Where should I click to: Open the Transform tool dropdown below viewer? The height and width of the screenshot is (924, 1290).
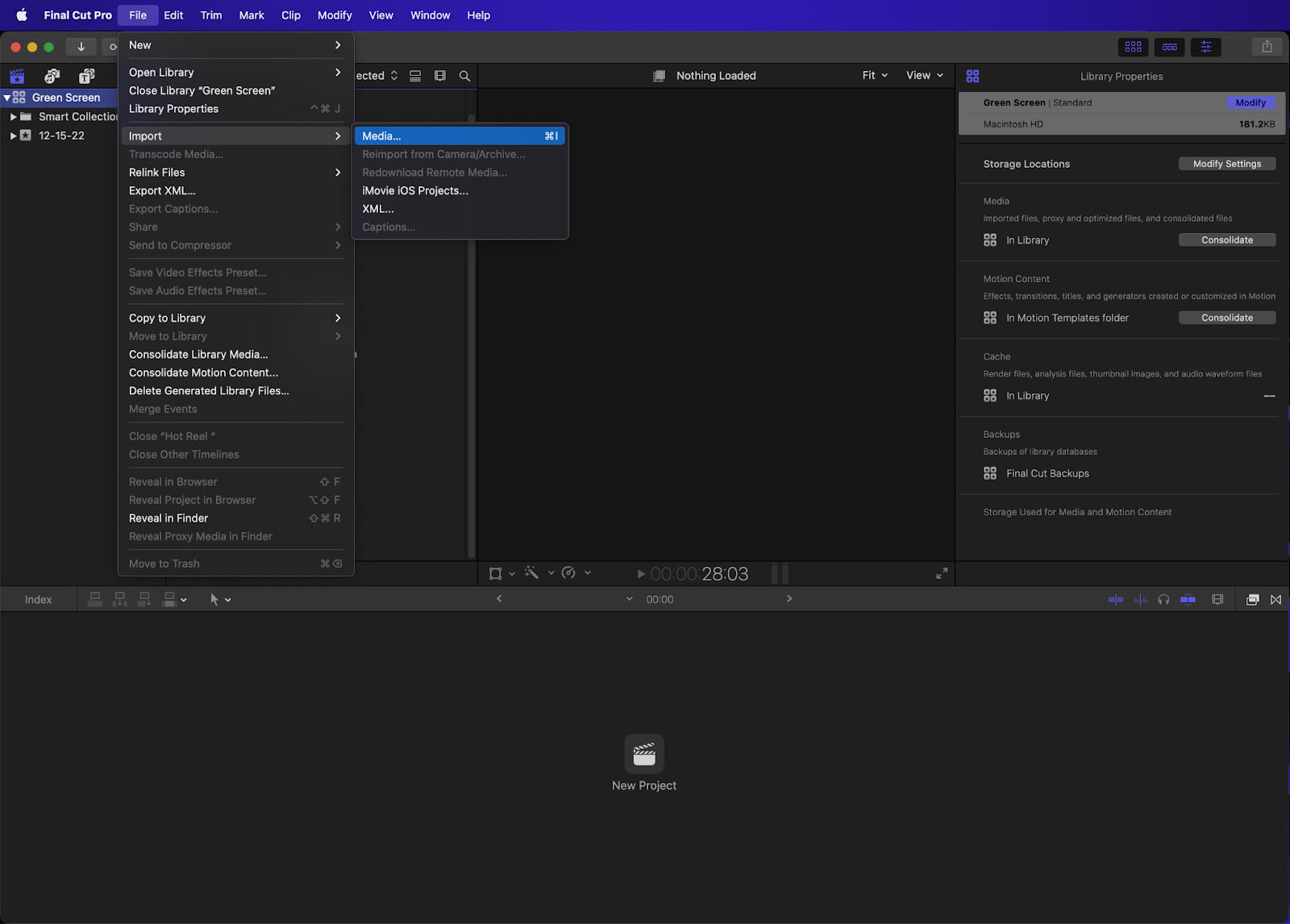[x=501, y=573]
